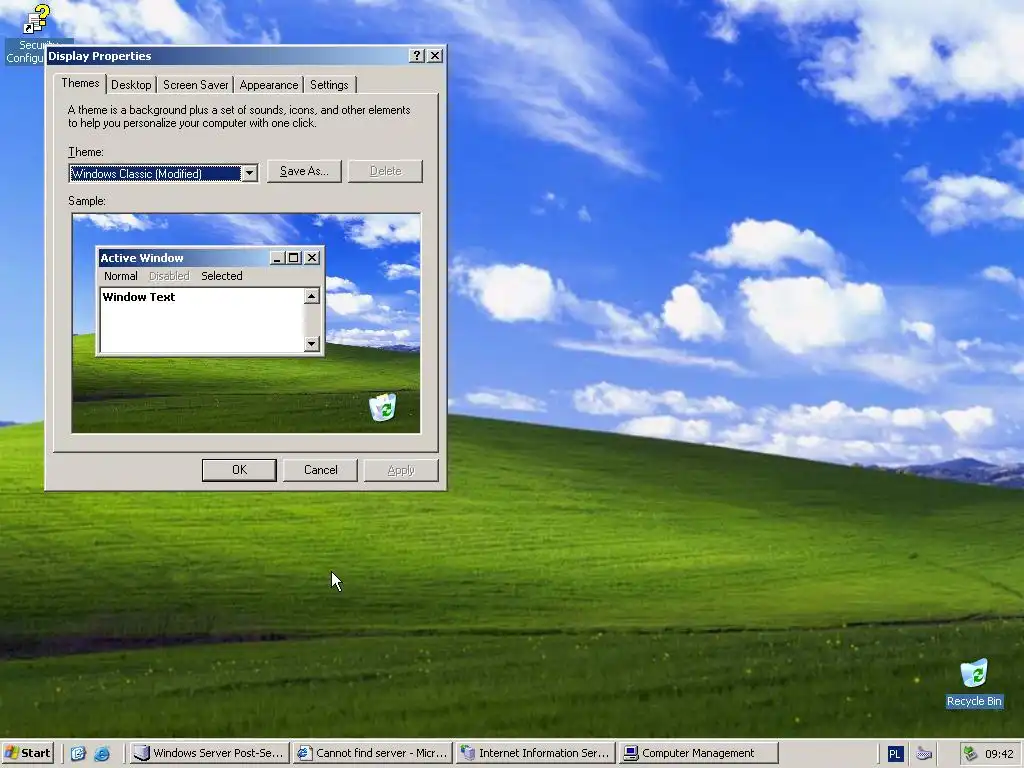1024x768 pixels.
Task: Click the sample preview Recycle Bin icon
Action: tap(383, 408)
